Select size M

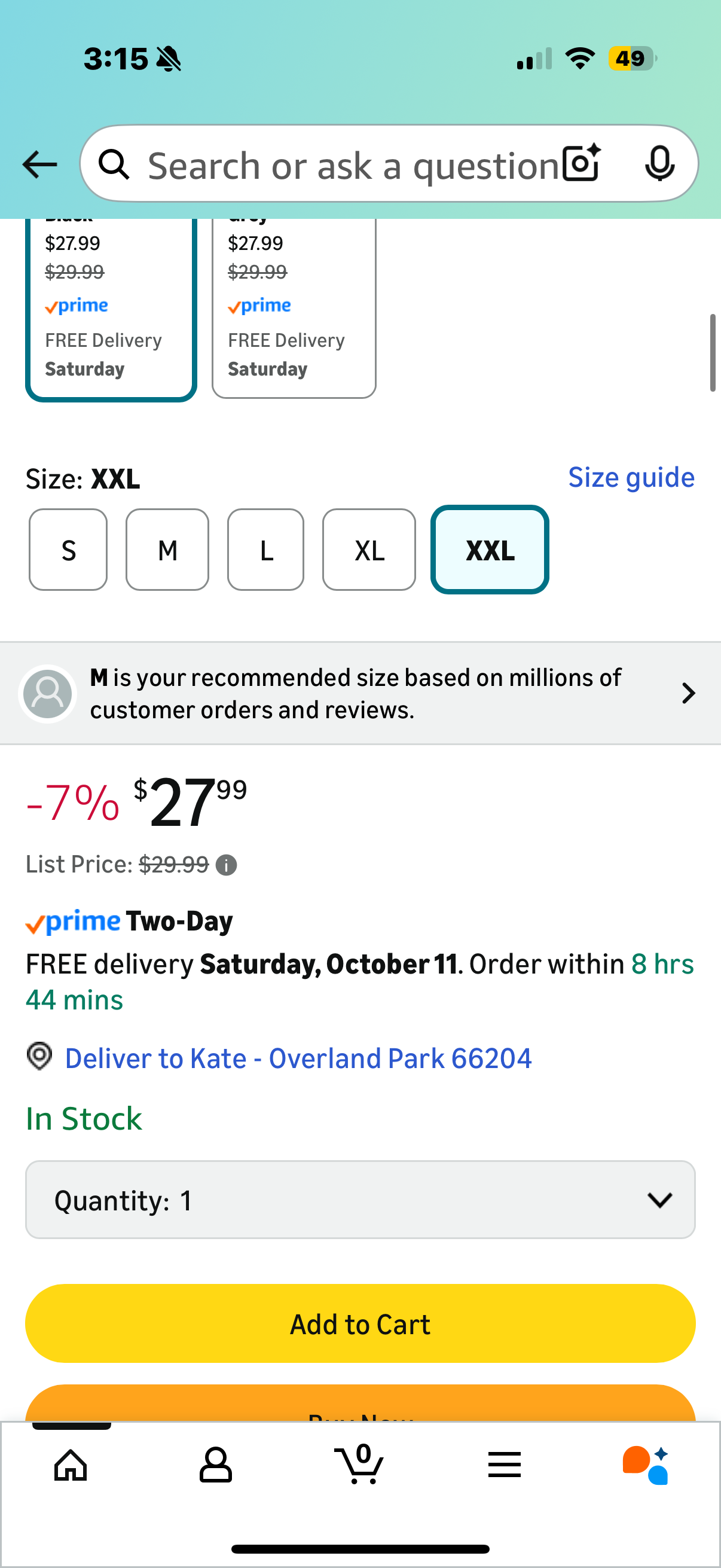coord(167,550)
